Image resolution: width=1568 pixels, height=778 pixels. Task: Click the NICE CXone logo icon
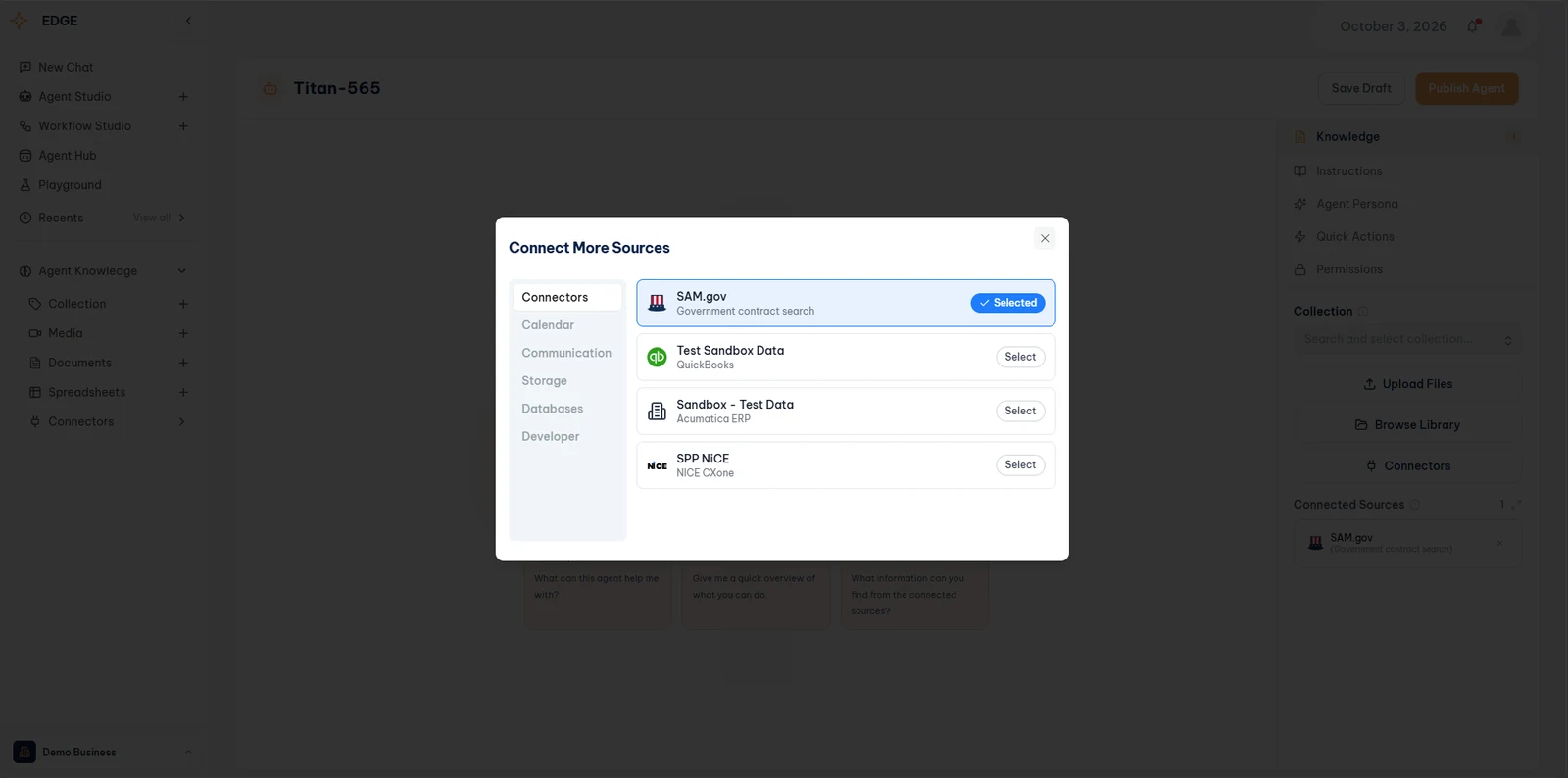coord(657,465)
